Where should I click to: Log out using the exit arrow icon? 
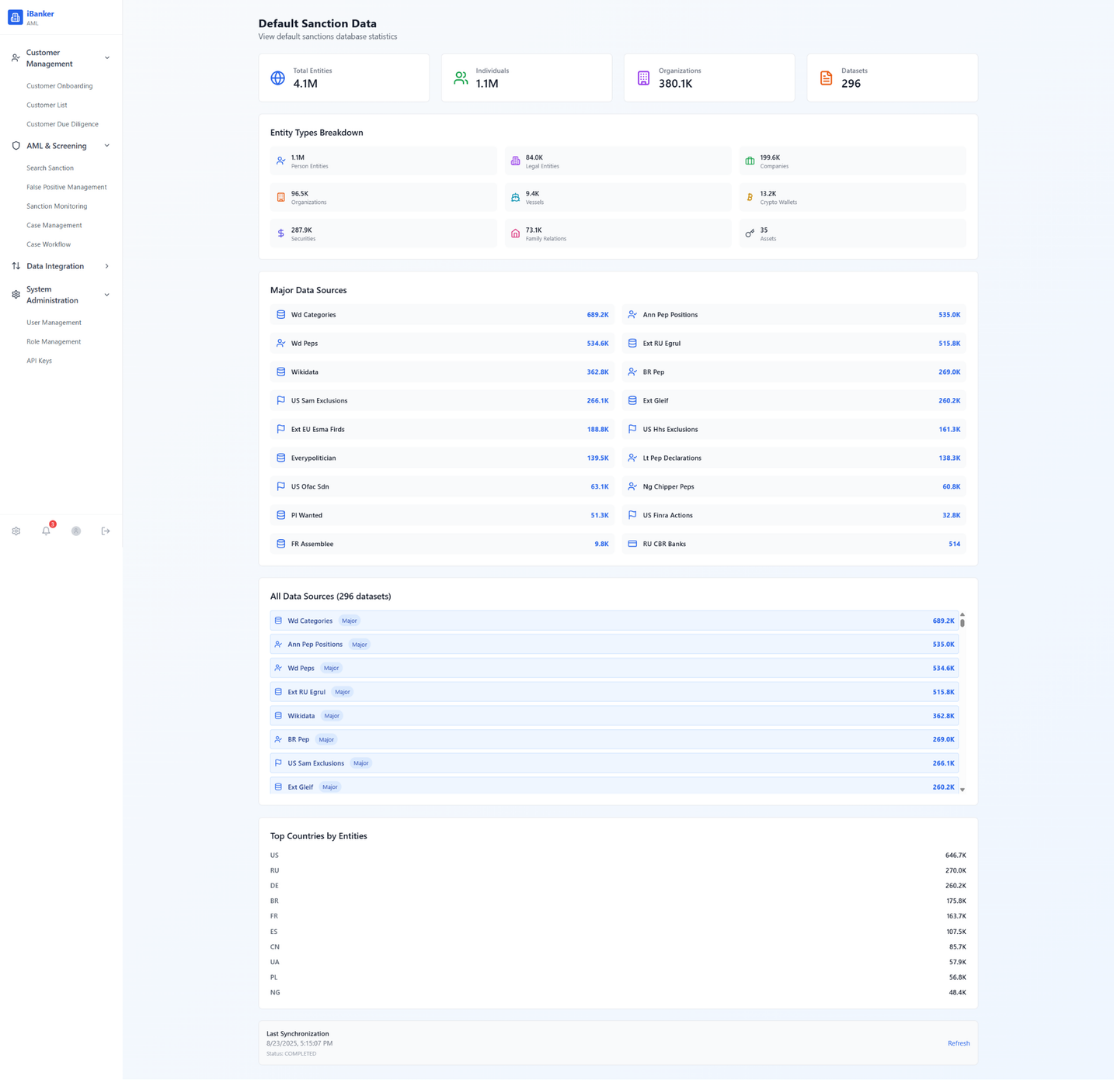click(106, 531)
